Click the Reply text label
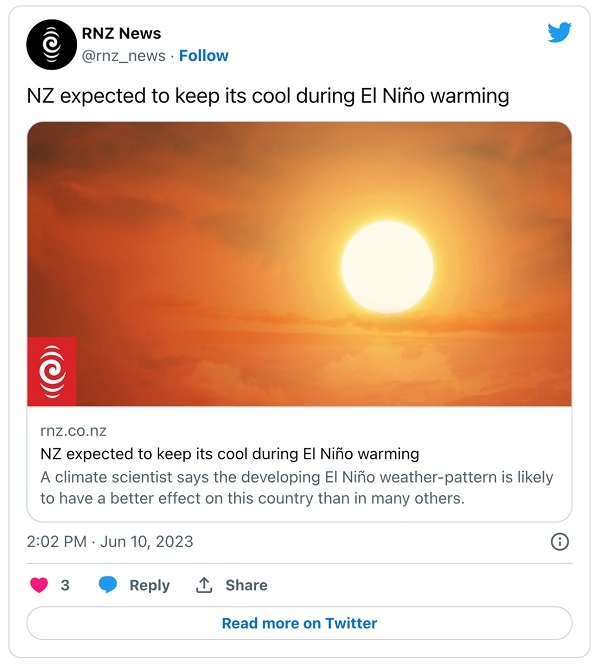The image size is (600, 665). pyautogui.click(x=149, y=585)
